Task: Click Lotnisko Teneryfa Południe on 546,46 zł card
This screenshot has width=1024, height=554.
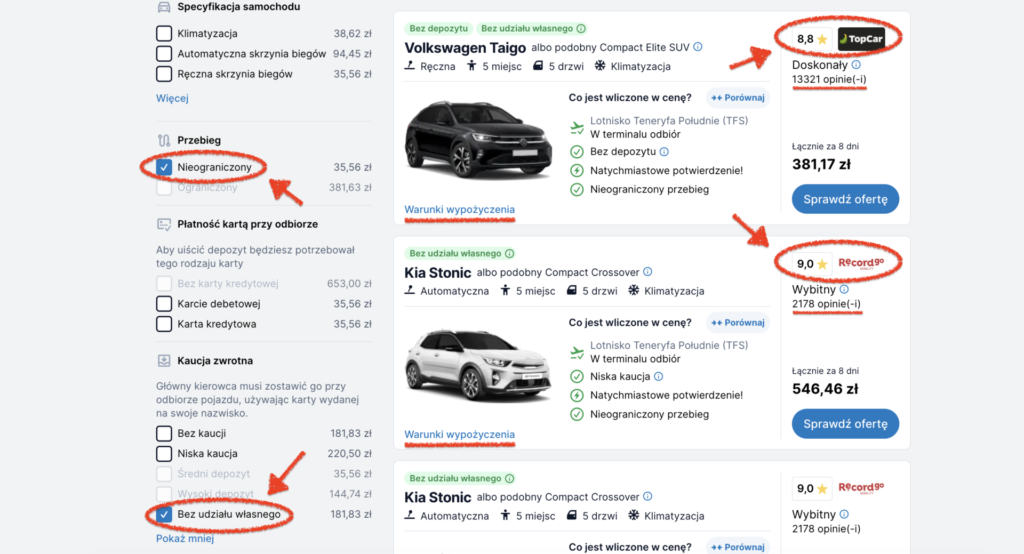Action: click(x=669, y=346)
